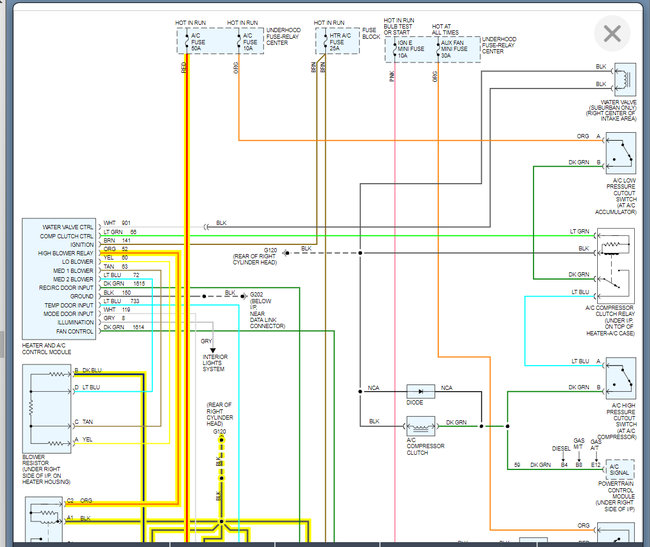The image size is (650, 547).
Task: Click the 'GRY 8' wire label
Action: [x=114, y=318]
